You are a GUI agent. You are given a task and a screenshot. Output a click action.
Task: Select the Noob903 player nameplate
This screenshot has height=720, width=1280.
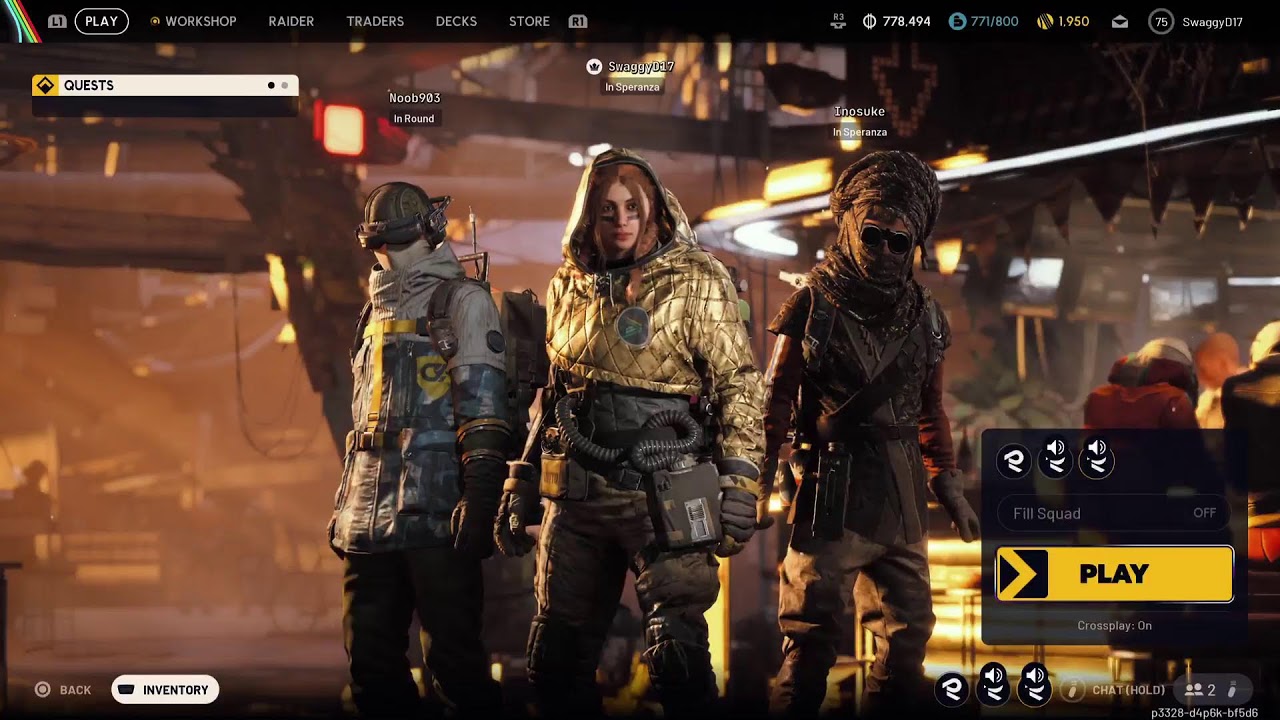(414, 98)
